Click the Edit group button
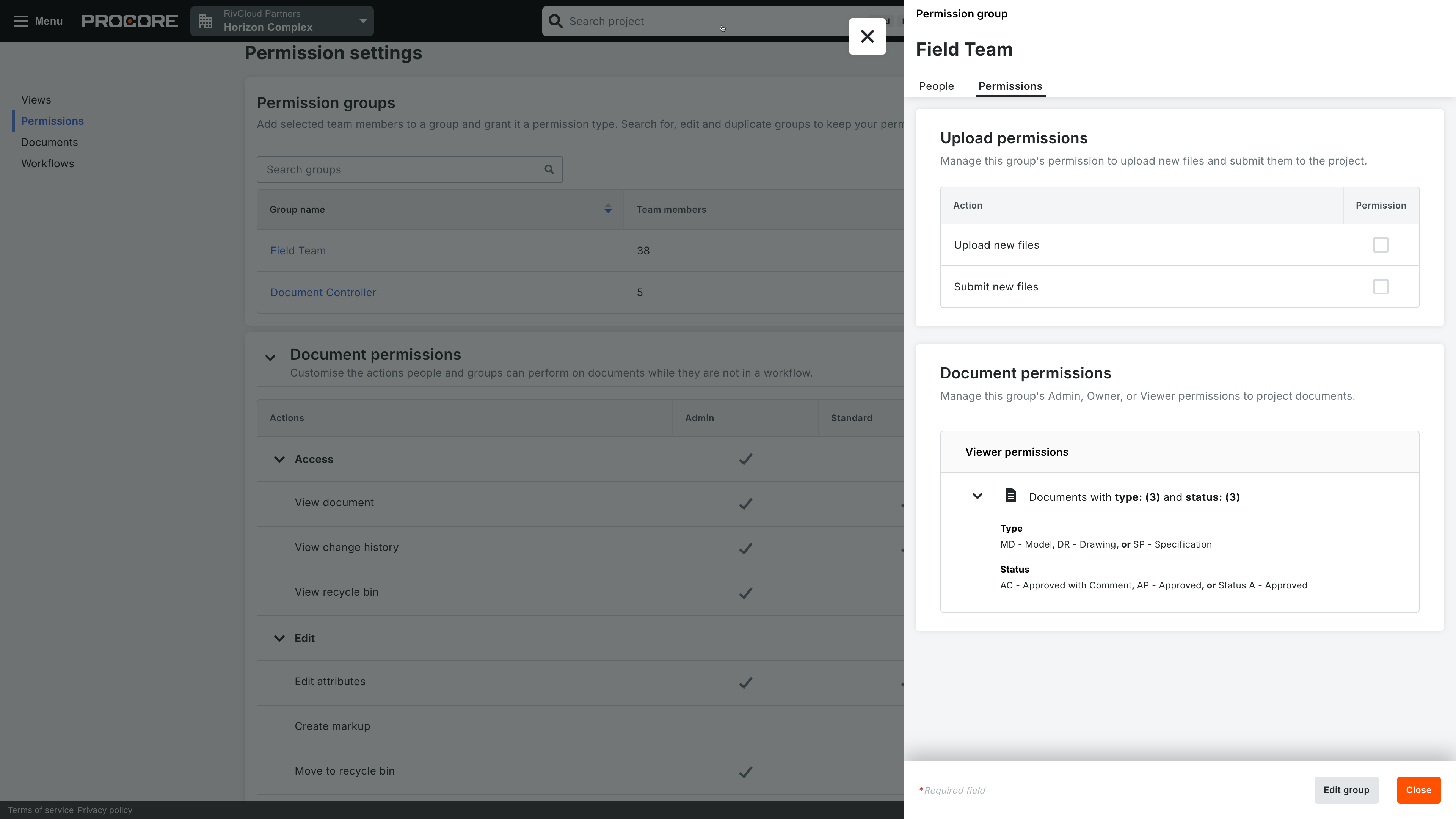This screenshot has width=1456, height=819. [x=1346, y=789]
